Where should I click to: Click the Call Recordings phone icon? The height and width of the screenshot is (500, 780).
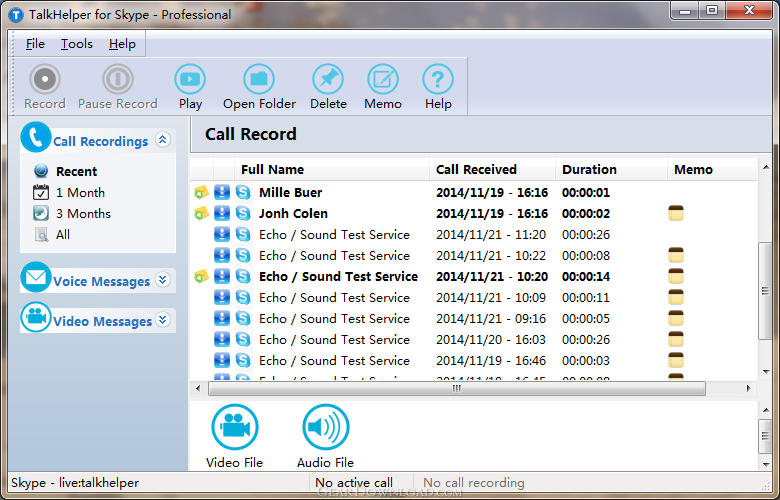pyautogui.click(x=36, y=137)
